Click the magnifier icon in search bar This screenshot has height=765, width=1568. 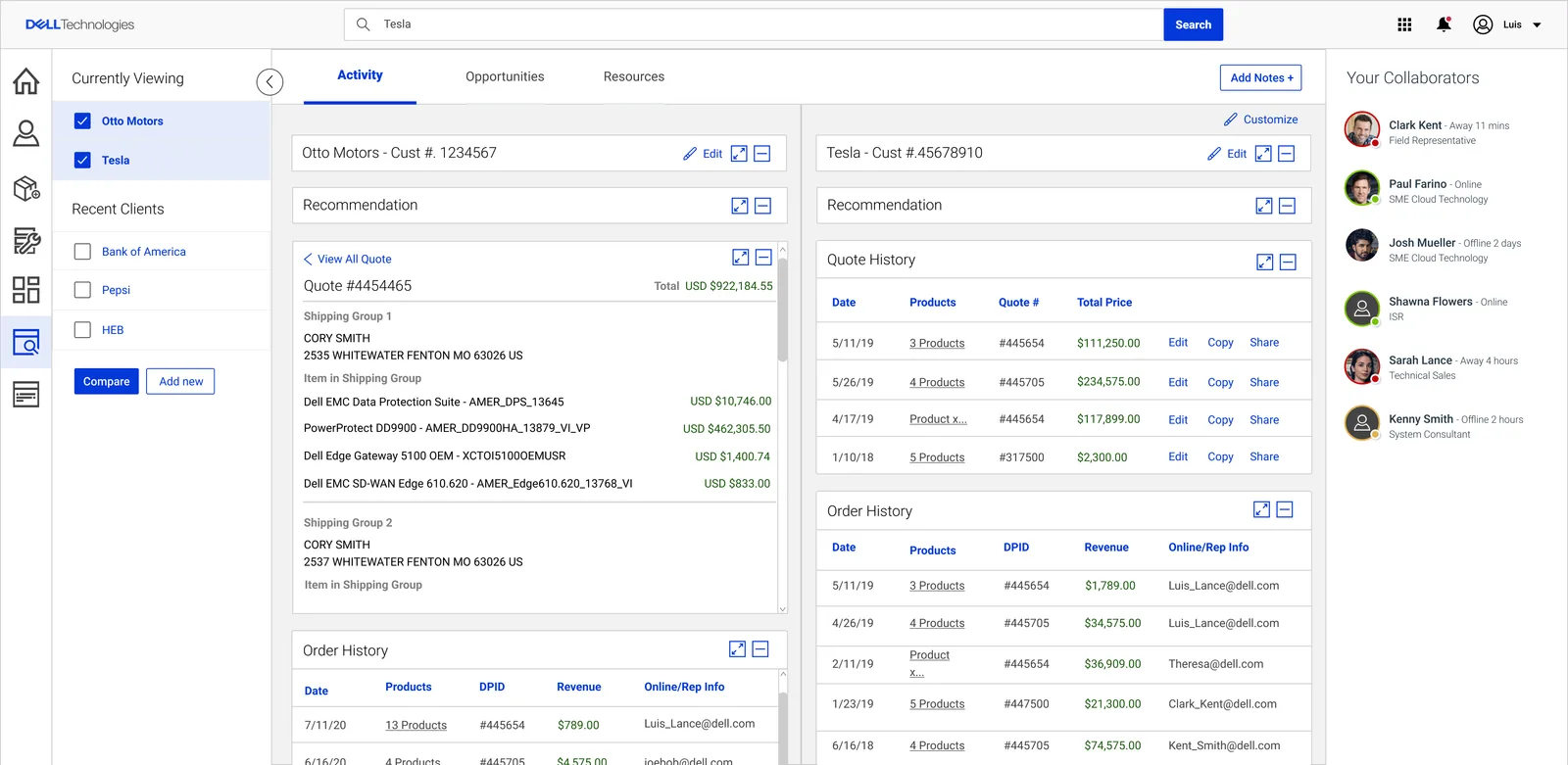363,24
